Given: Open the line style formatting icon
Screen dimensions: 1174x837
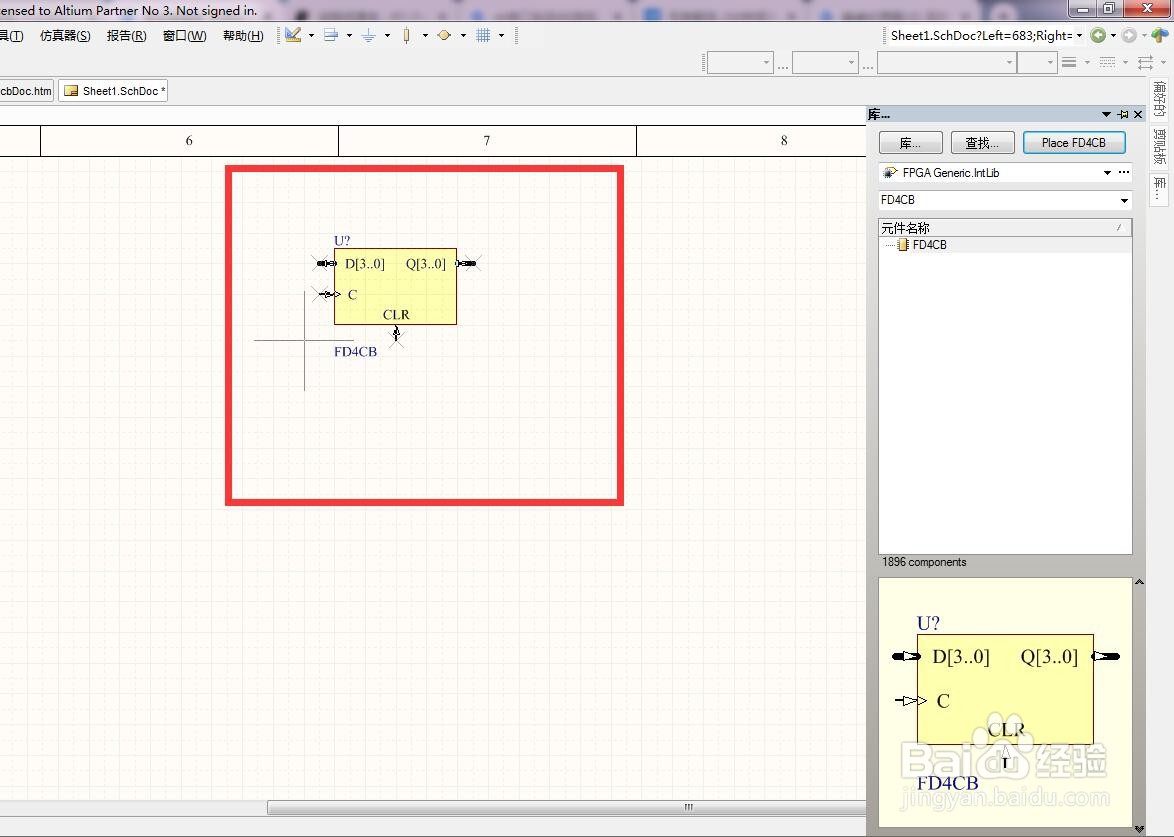Looking at the screenshot, I should pos(1107,63).
